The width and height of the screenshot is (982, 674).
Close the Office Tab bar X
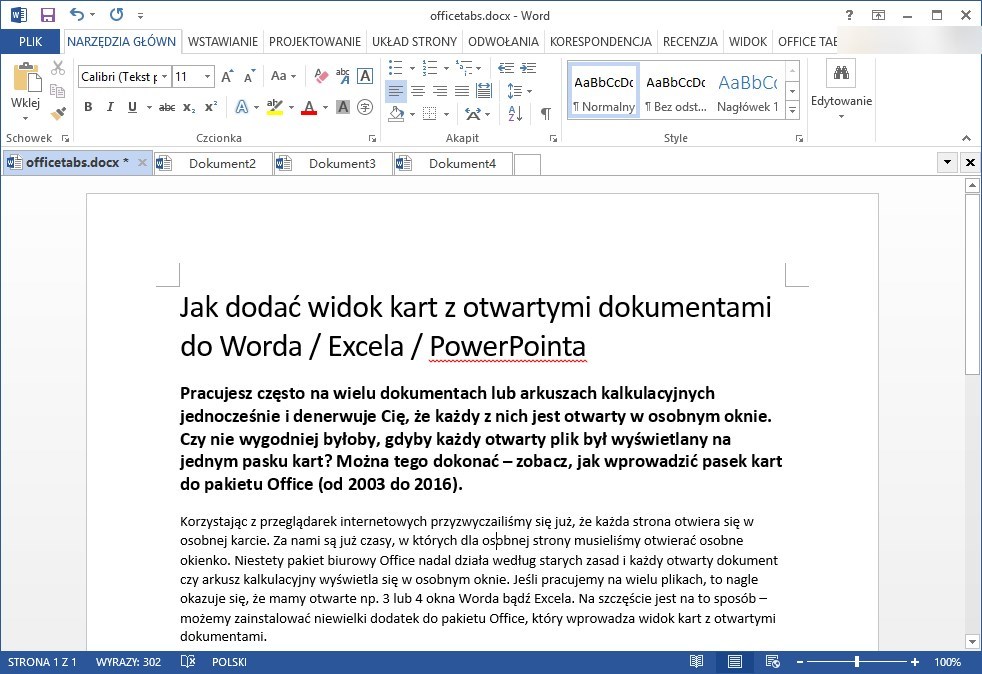tap(970, 162)
